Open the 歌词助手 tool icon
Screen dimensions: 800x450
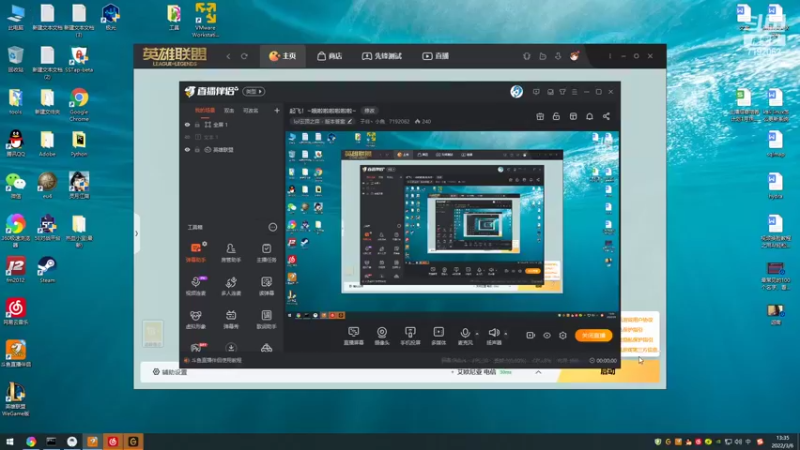point(266,319)
